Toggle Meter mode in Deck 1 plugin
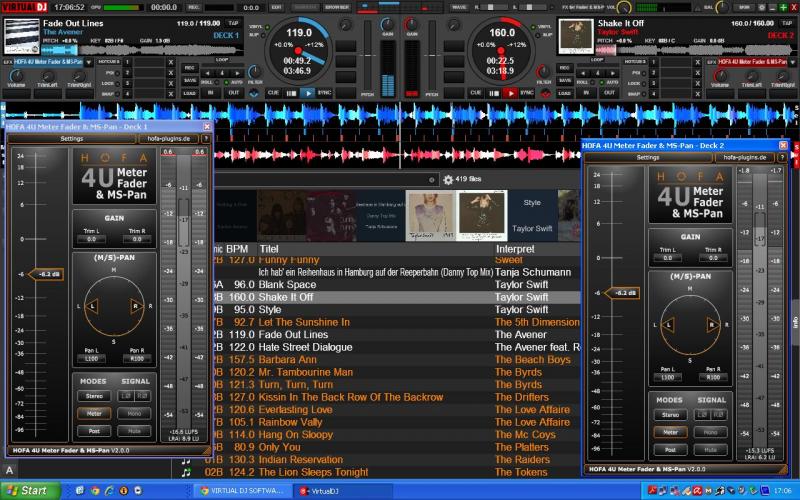 tap(94, 412)
